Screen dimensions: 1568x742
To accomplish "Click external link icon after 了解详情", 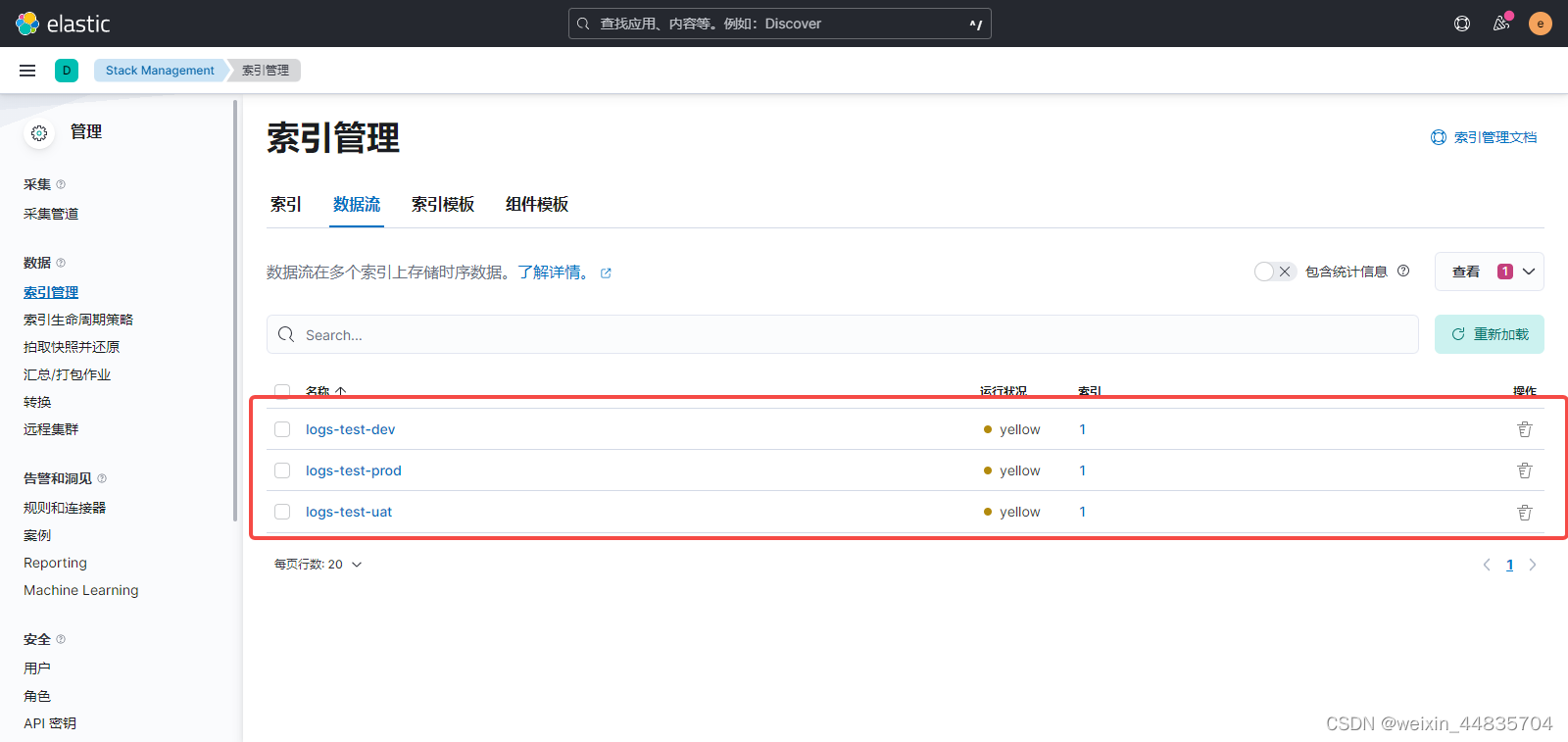I will pyautogui.click(x=606, y=273).
